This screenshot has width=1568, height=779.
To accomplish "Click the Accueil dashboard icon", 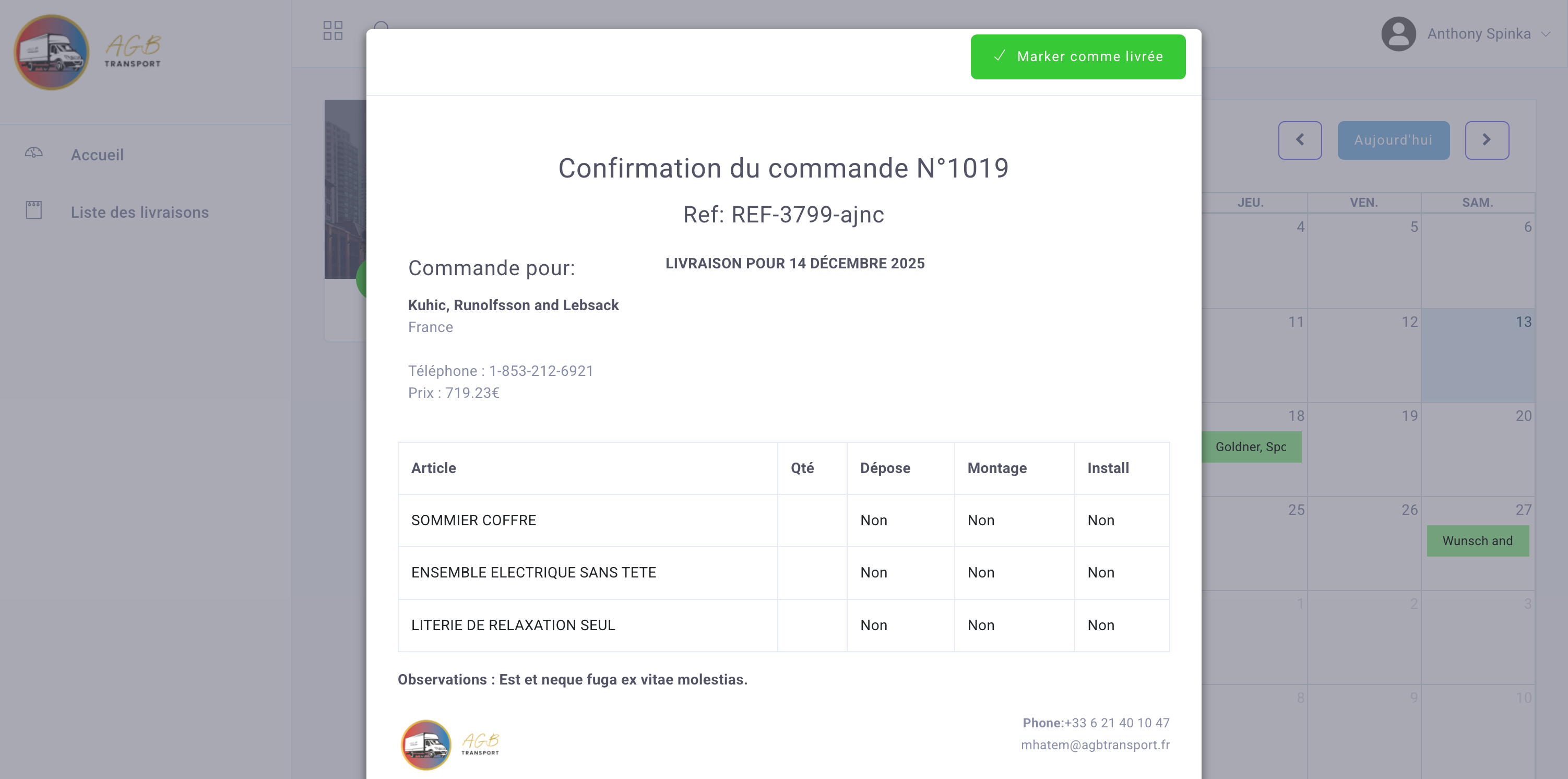I will click(34, 153).
